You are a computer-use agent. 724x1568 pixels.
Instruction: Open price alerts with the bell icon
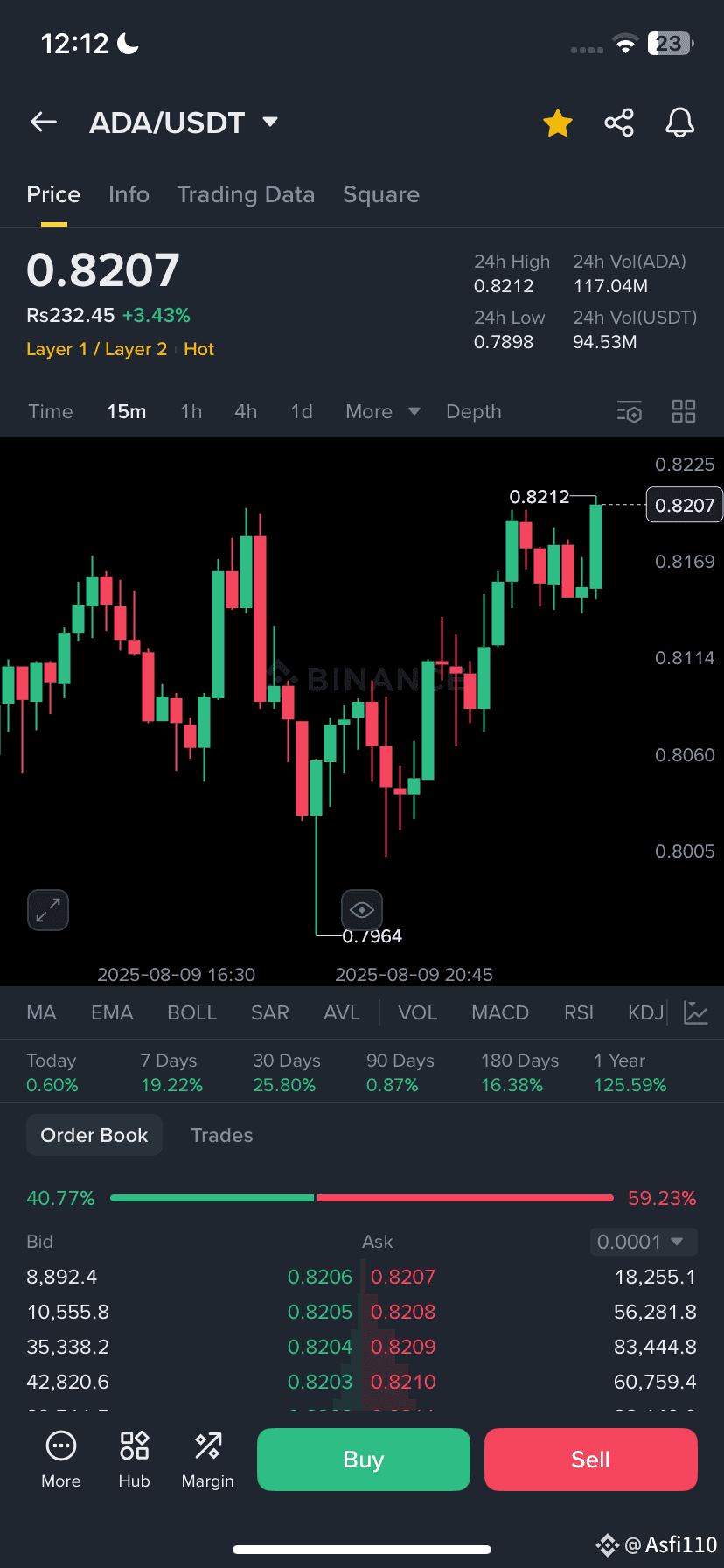(680, 123)
